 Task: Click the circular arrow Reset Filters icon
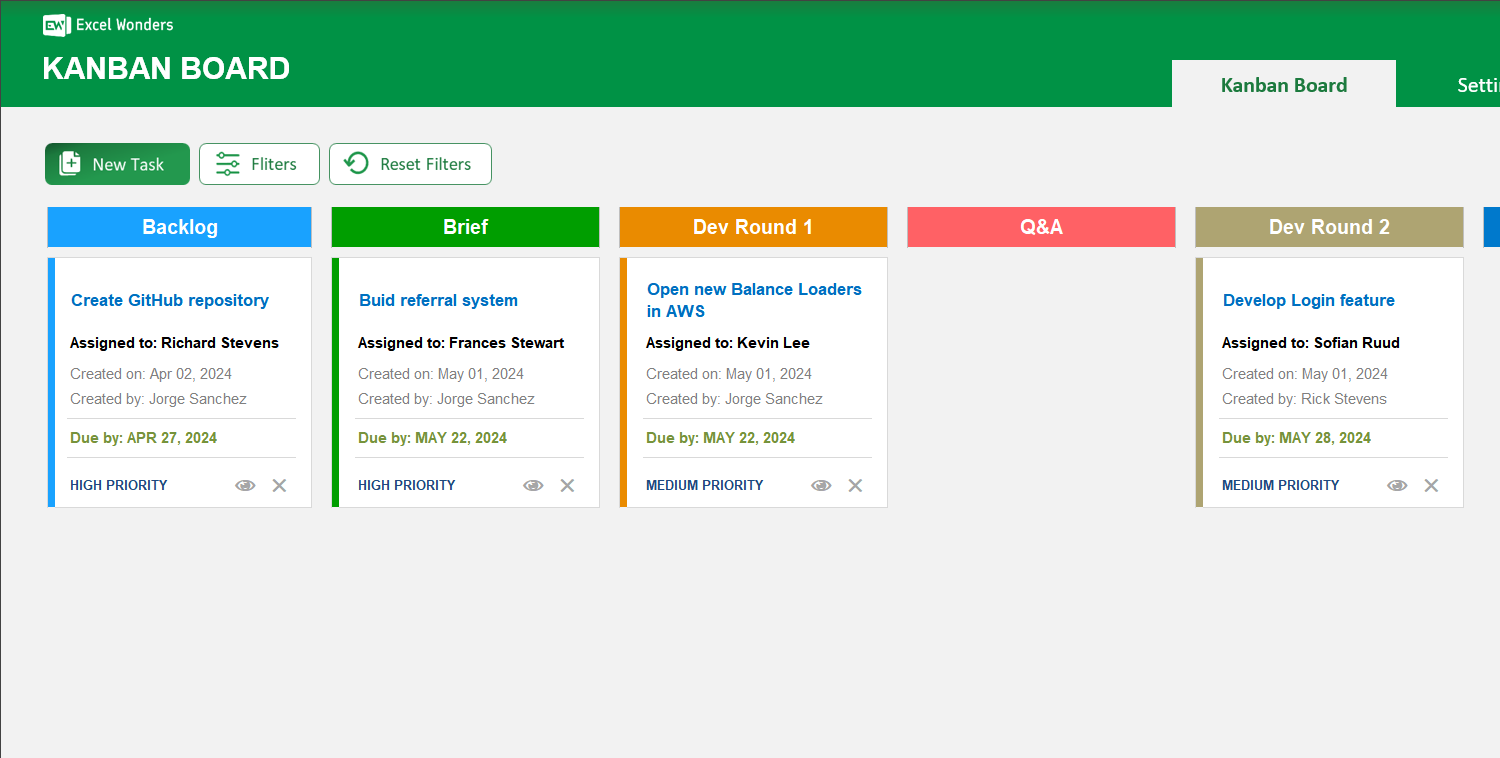click(x=356, y=163)
